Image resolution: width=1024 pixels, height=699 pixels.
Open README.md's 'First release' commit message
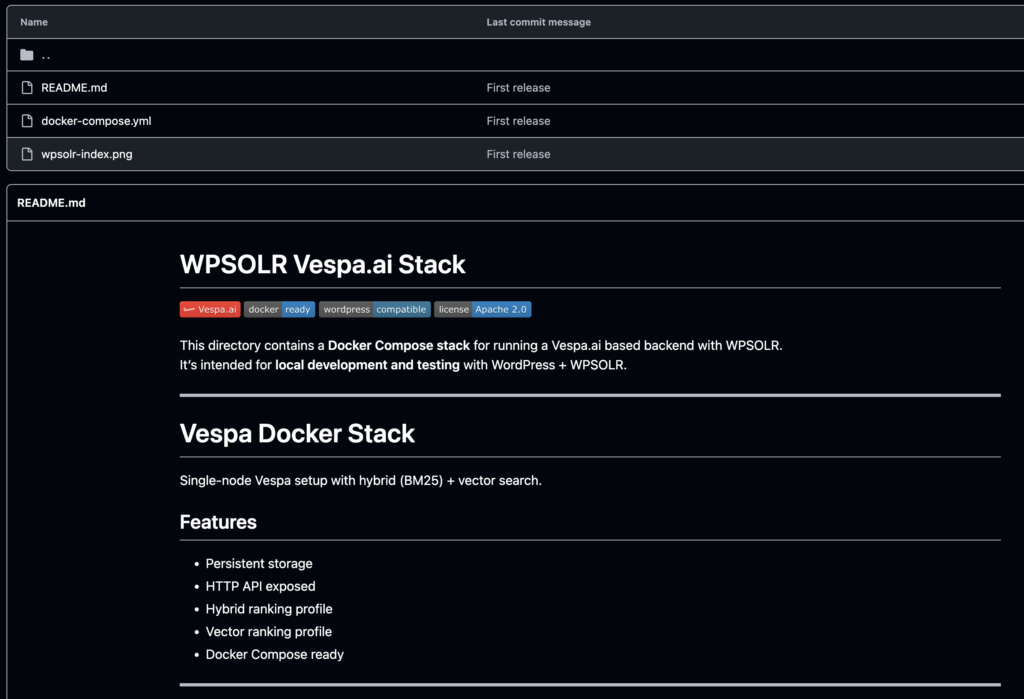tap(518, 88)
